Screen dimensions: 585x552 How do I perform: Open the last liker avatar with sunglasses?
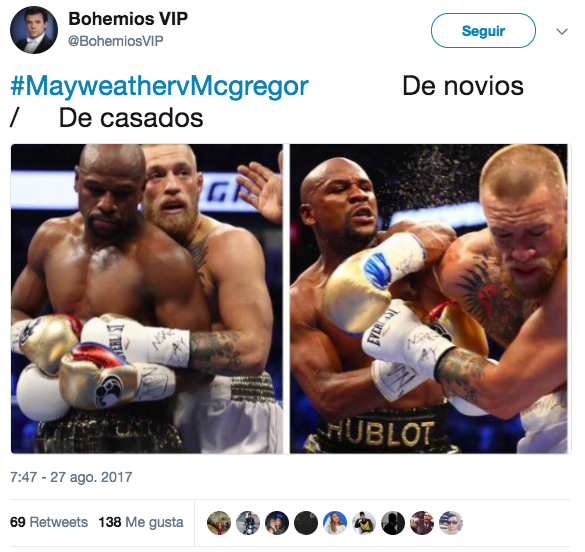[451, 523]
